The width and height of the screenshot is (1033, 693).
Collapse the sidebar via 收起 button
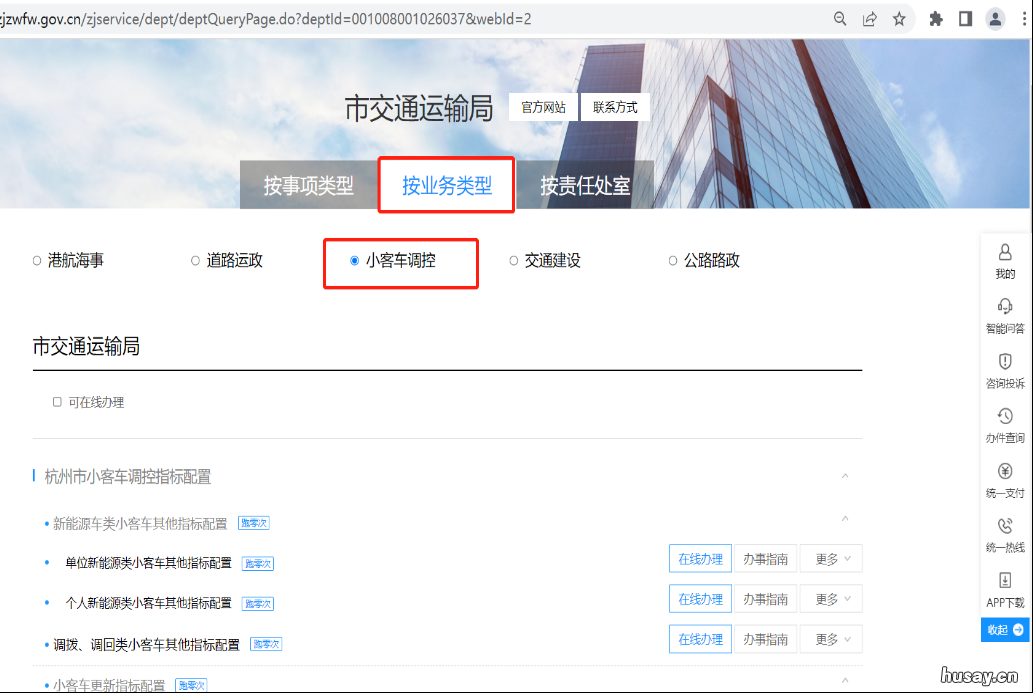(x=1003, y=629)
